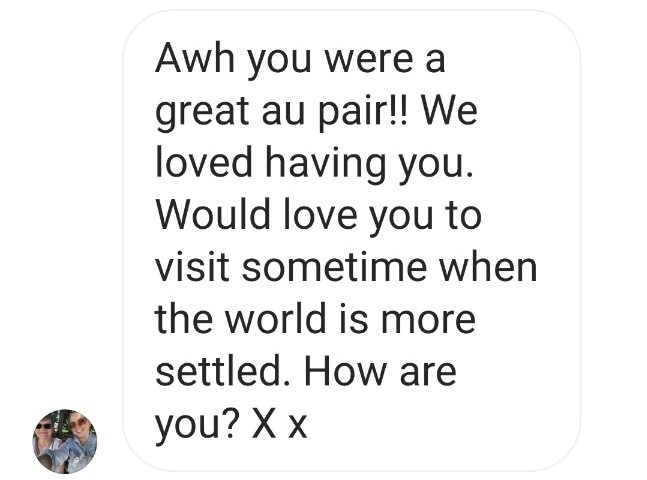
Task: Select the "X x" sign-off text
Action: (x=279, y=424)
